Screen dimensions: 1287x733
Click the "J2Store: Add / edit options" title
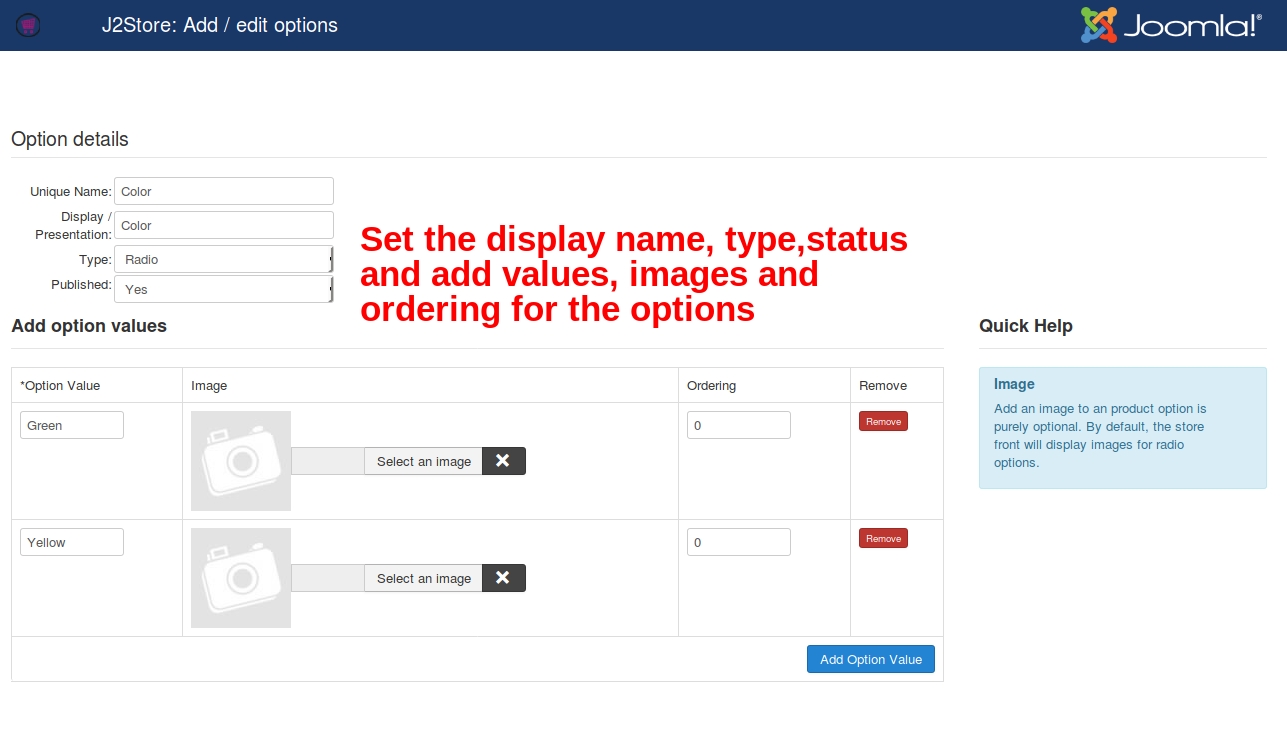220,25
